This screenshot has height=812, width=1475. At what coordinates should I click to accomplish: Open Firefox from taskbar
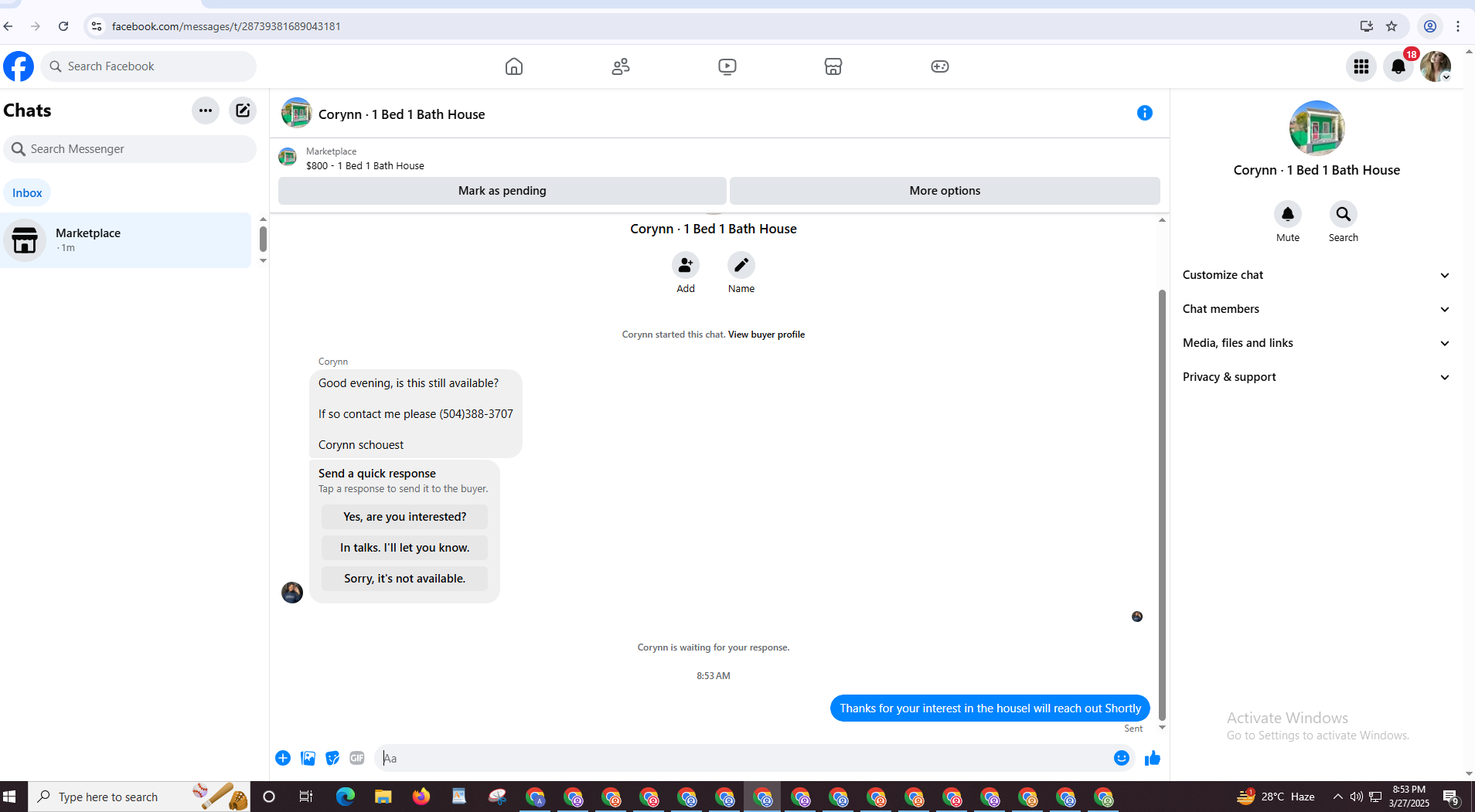click(x=421, y=797)
